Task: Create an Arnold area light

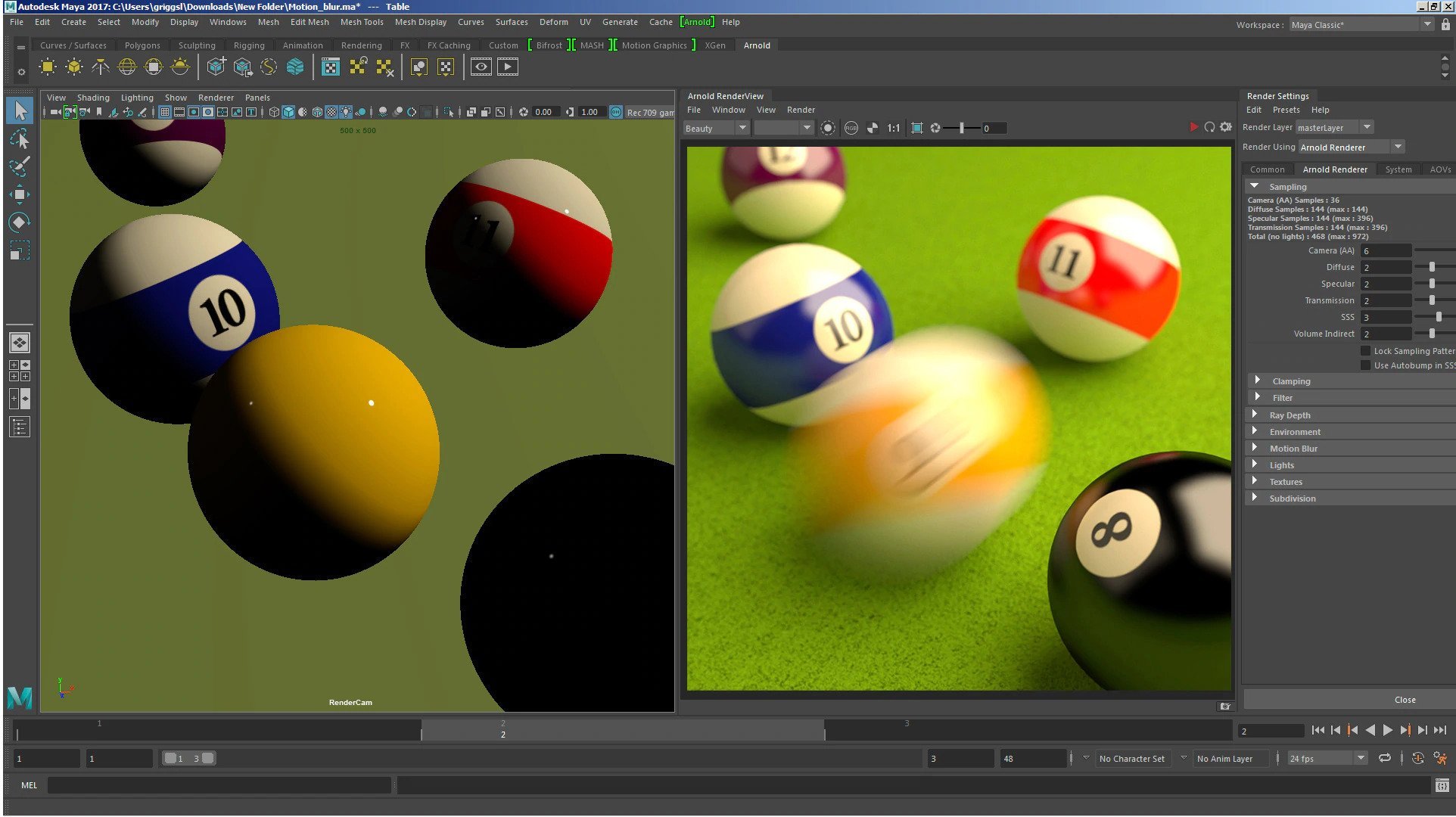Action: (48, 67)
